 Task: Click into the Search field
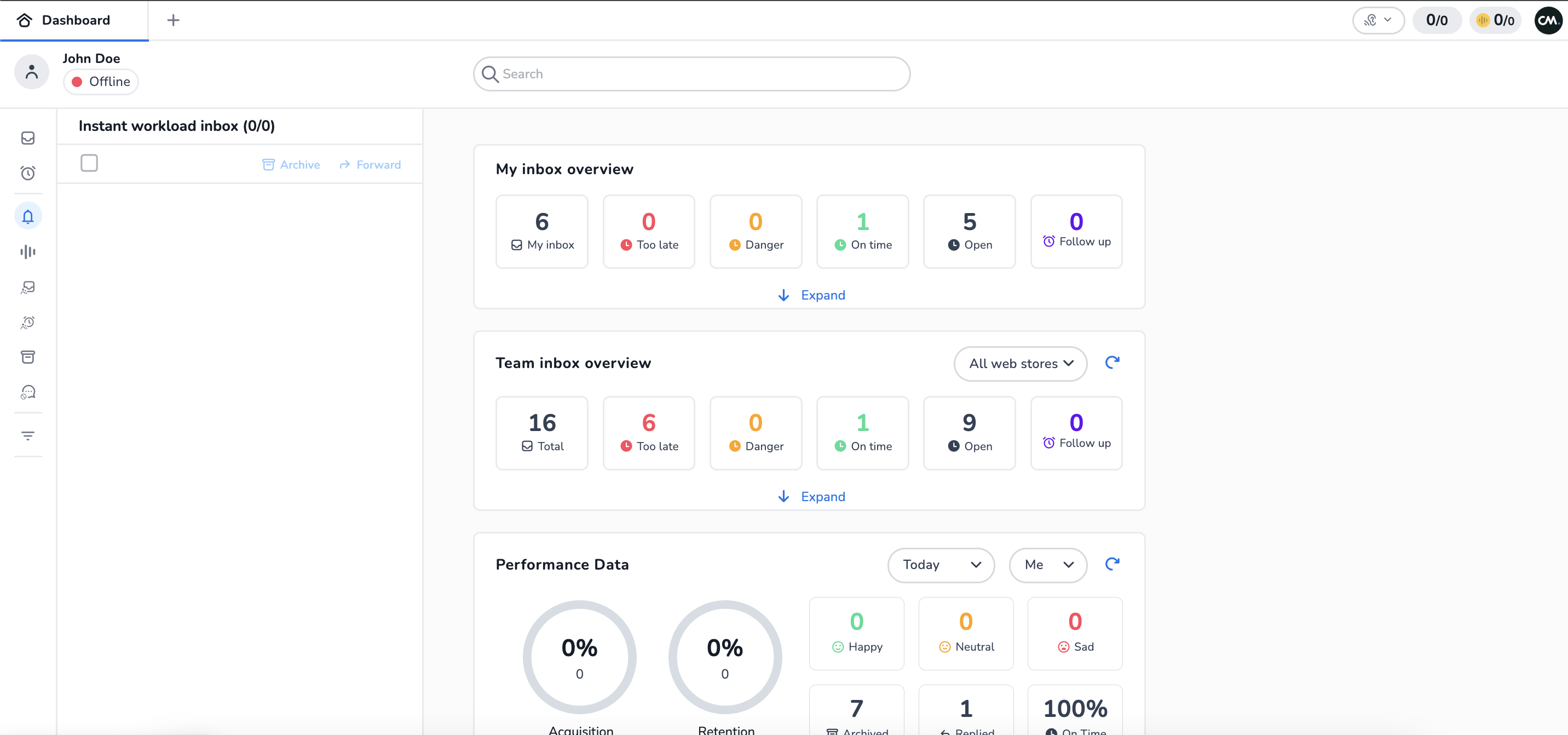[x=691, y=74]
